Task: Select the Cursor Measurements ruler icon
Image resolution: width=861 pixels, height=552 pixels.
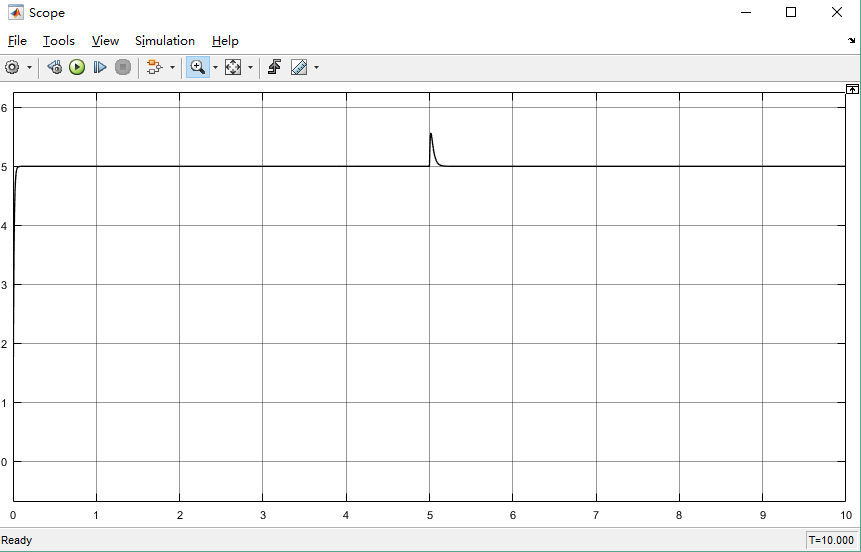Action: coord(299,67)
